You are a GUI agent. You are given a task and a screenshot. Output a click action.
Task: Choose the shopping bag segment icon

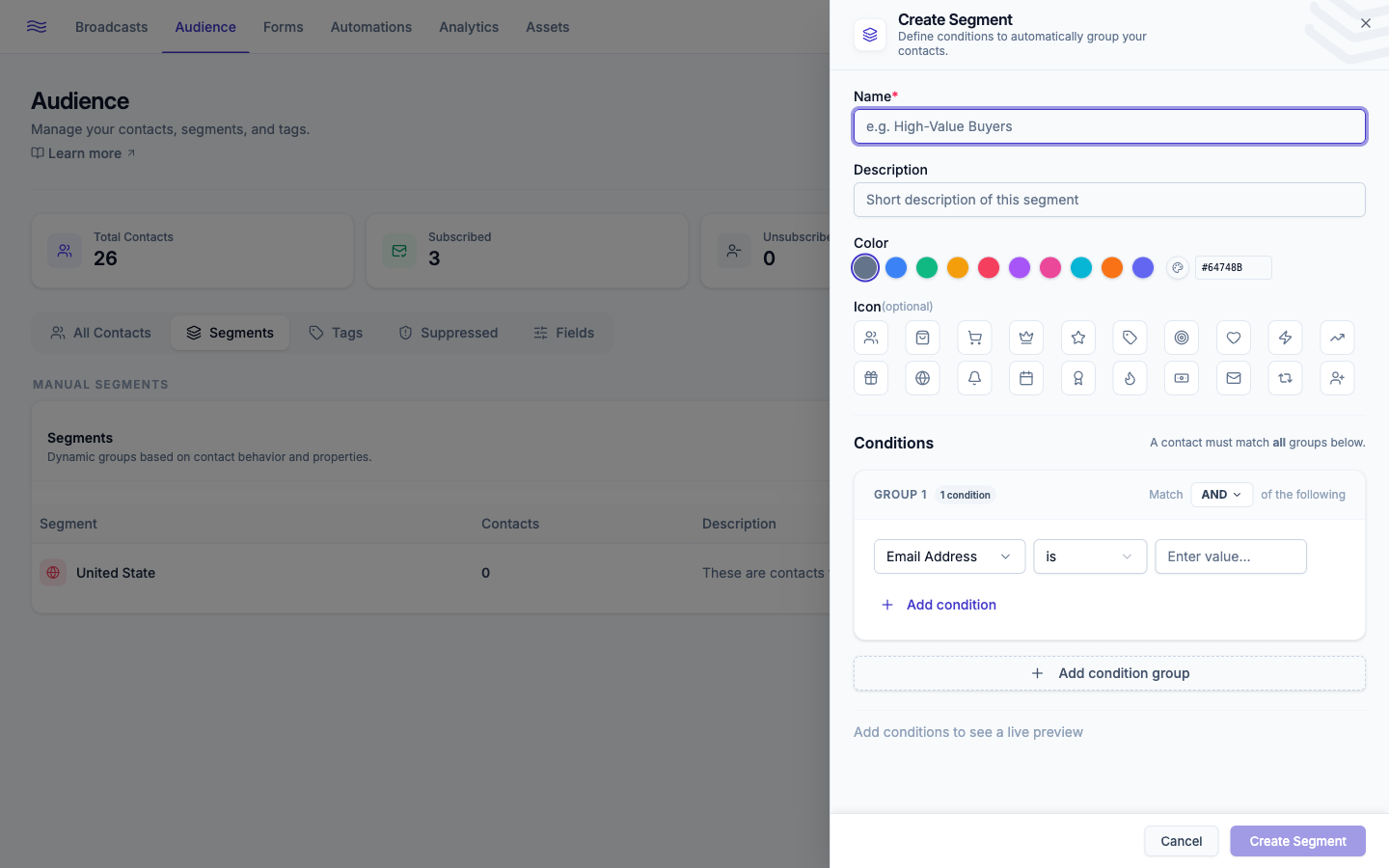(x=923, y=338)
